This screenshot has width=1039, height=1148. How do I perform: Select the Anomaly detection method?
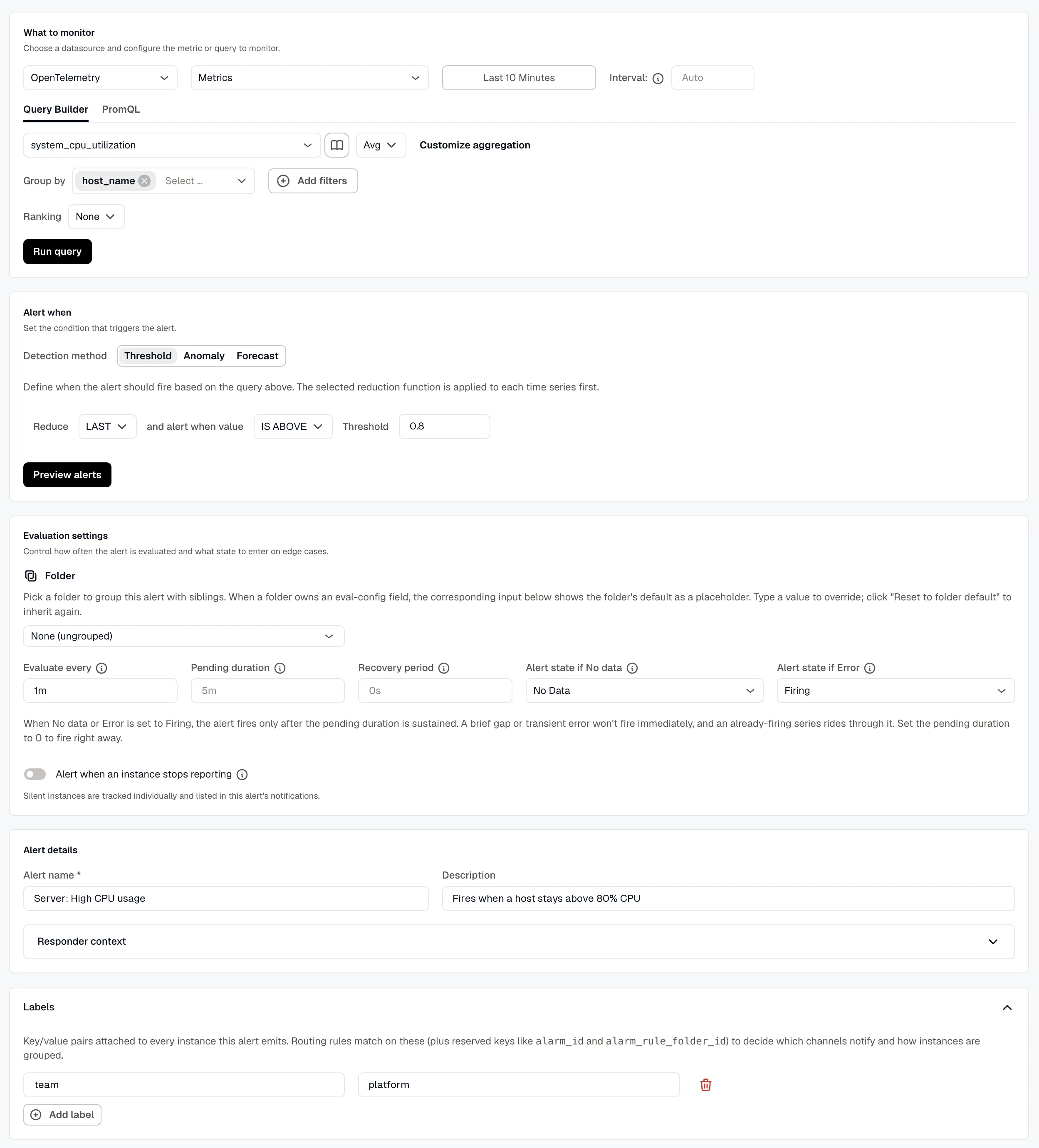(x=204, y=356)
